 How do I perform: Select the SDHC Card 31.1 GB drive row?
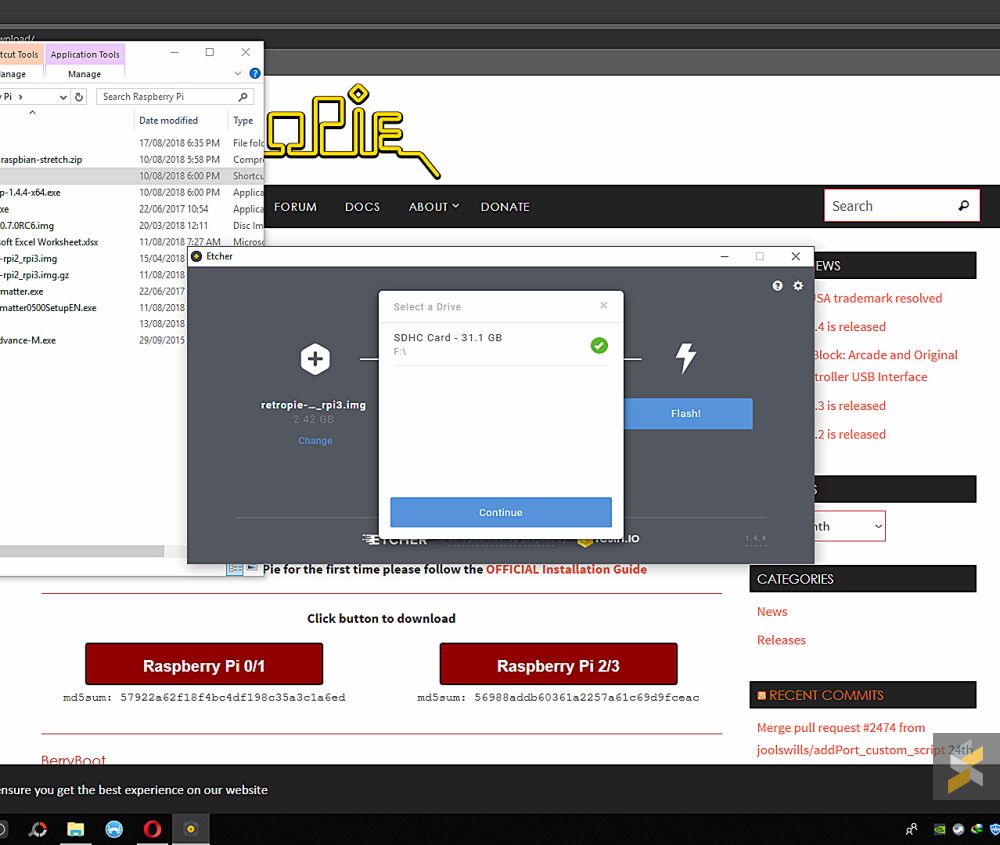[501, 344]
